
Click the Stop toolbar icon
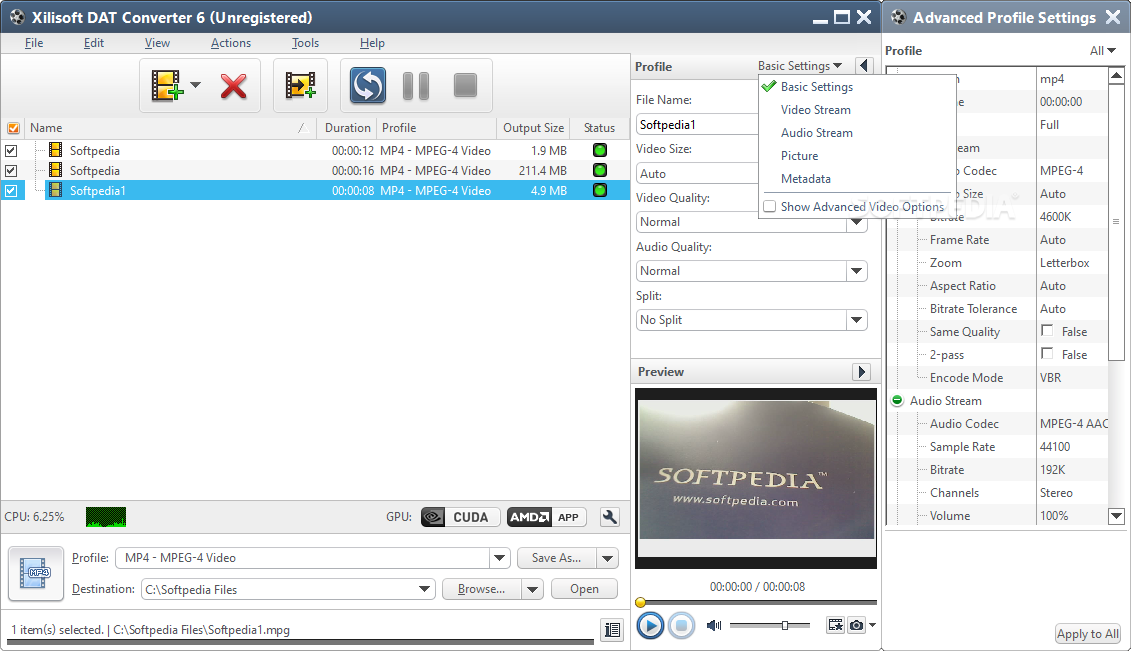465,85
